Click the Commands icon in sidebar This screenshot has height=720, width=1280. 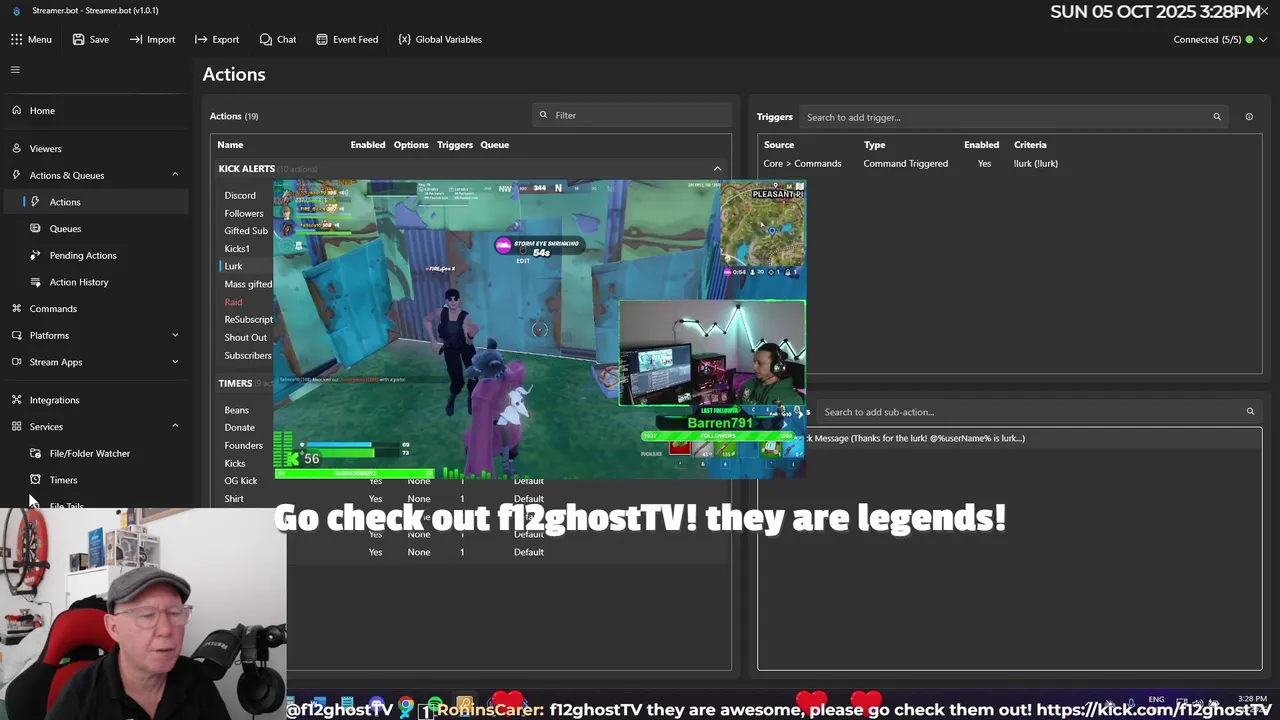[x=16, y=309]
